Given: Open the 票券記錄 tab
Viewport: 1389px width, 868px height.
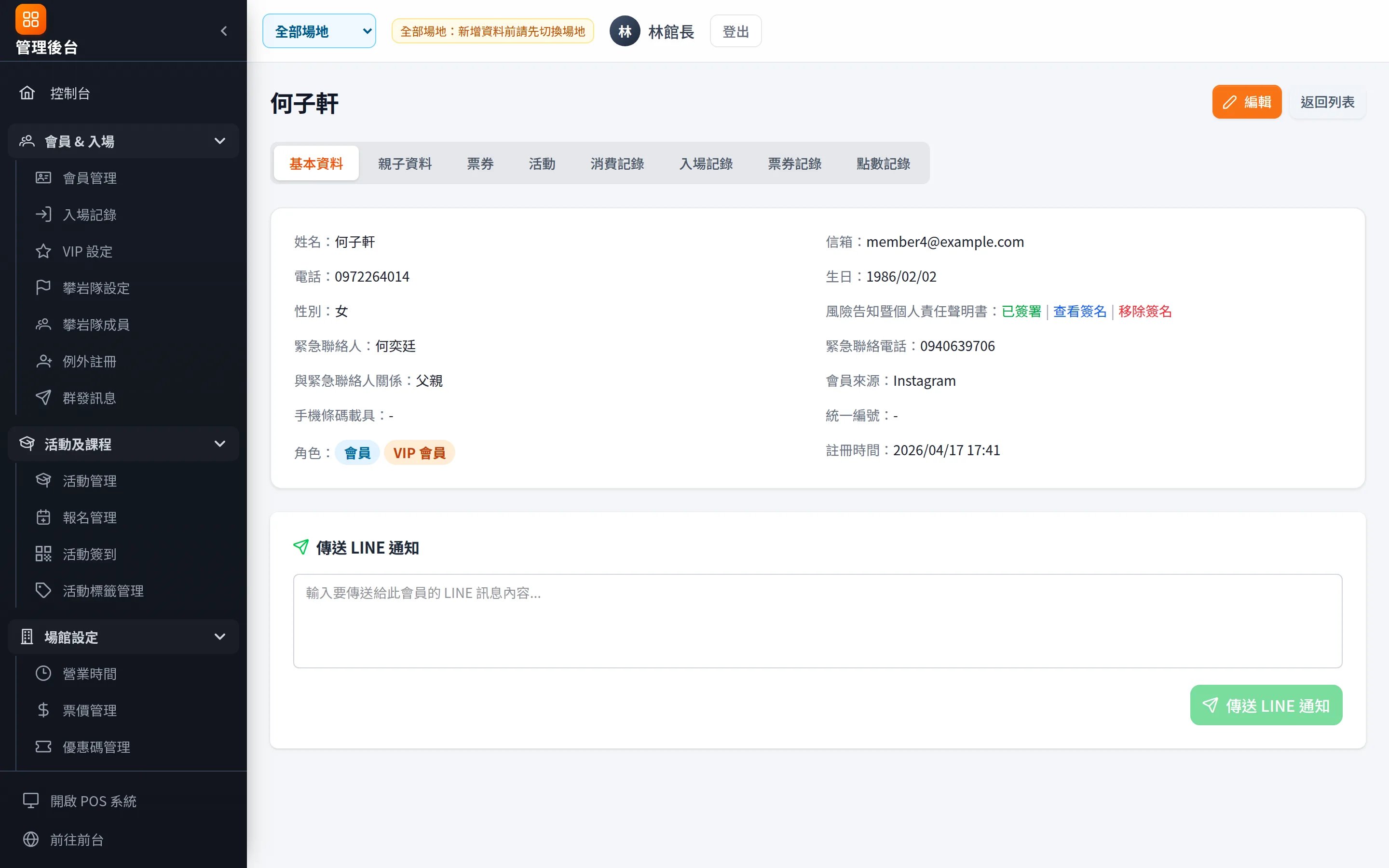Looking at the screenshot, I should coord(794,163).
